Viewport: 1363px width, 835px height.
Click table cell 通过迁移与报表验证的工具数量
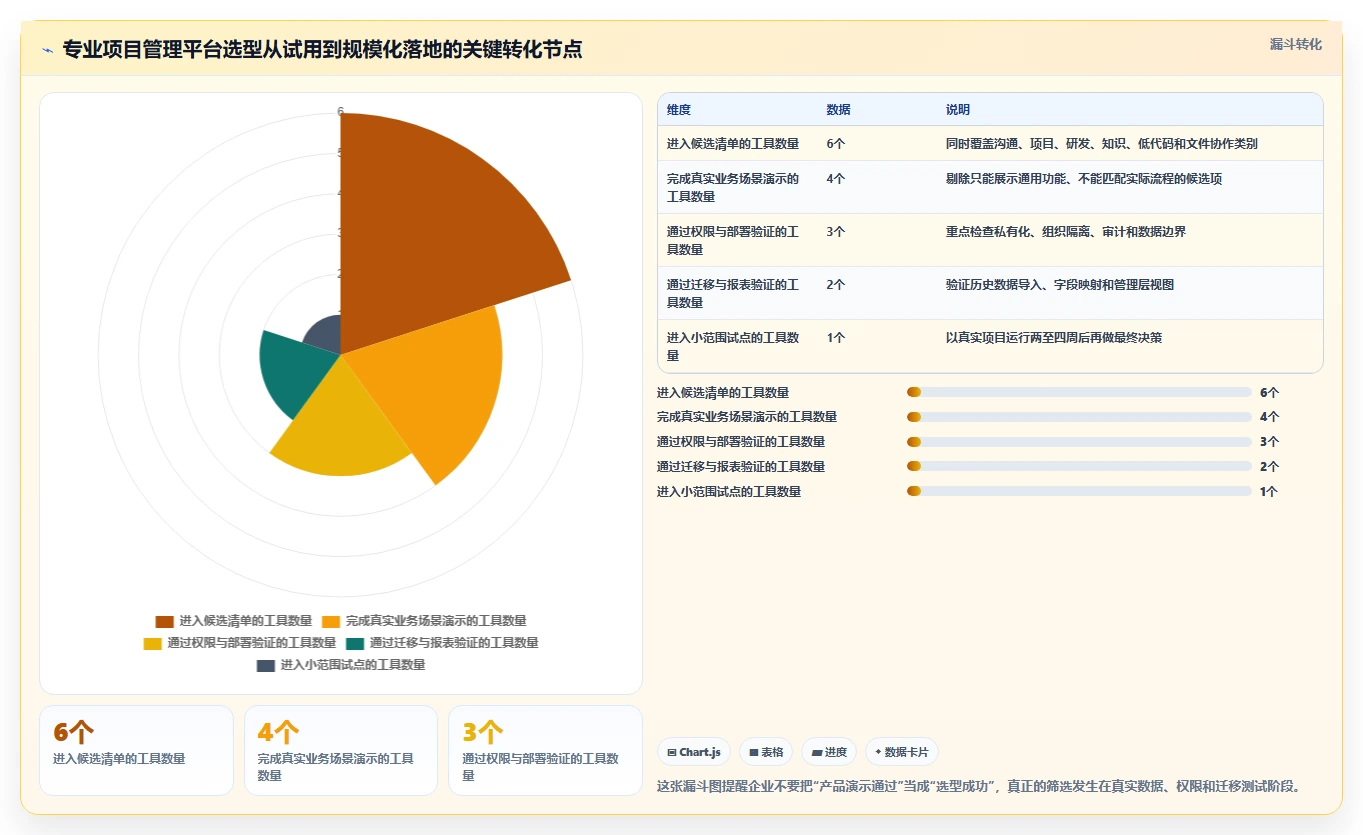[733, 294]
